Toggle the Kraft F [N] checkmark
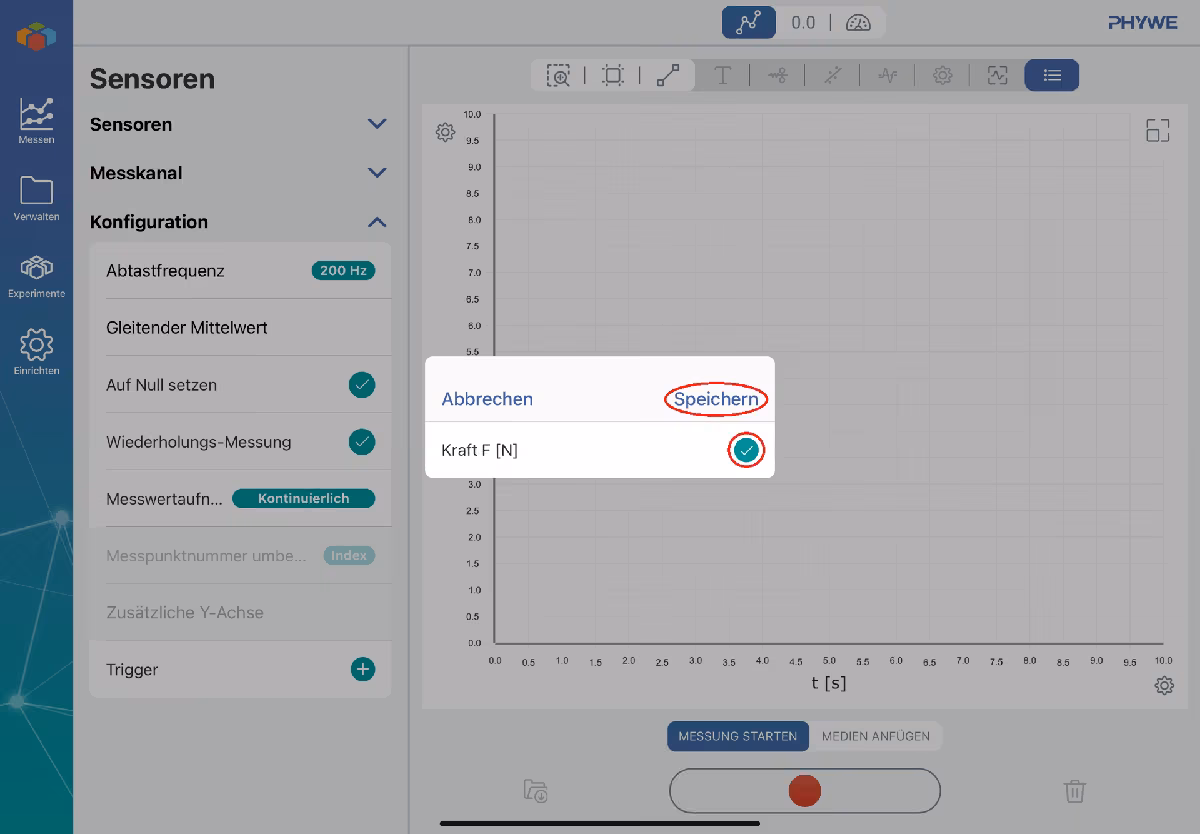 tap(746, 451)
